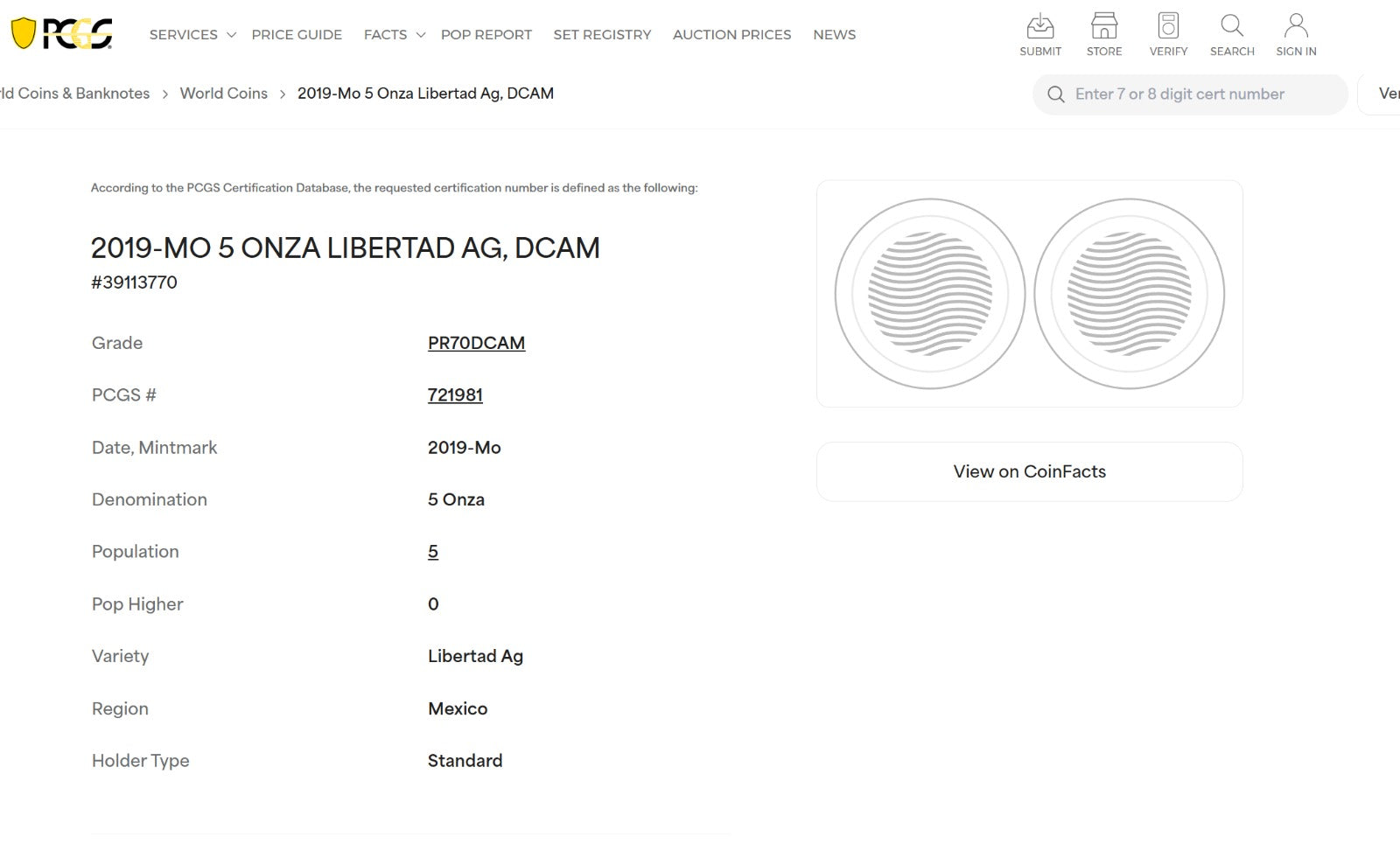Click the Verify icon

pos(1168,26)
